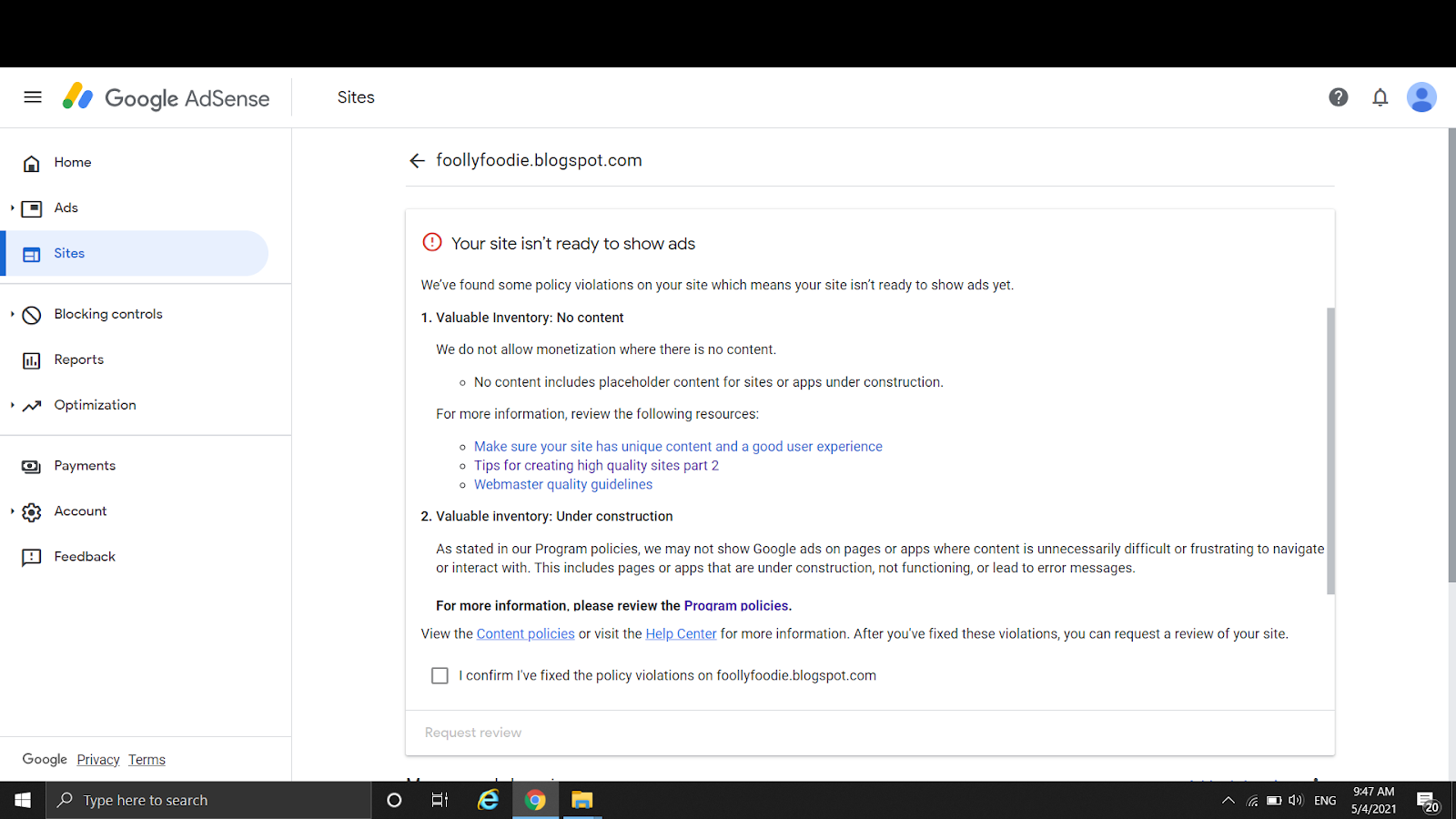Click the taskbar clock showing 9:47 AM
The image size is (1456, 819).
pyautogui.click(x=1373, y=801)
